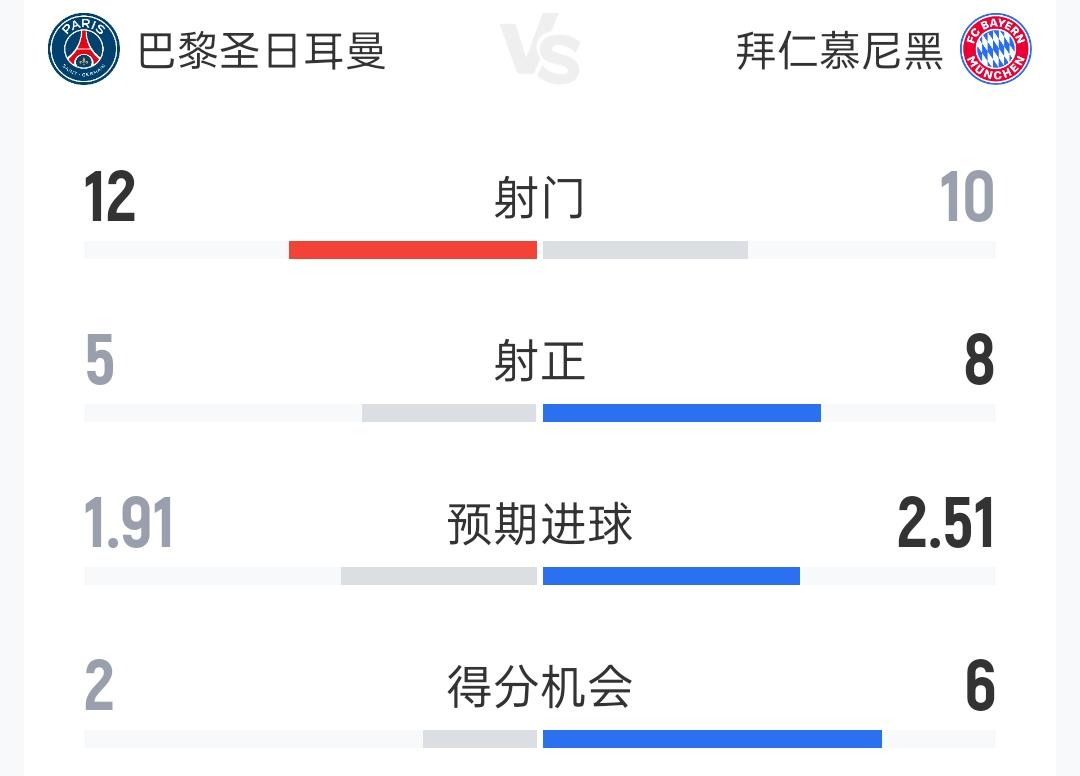Click the blue Bayern shots-on-target bar
This screenshot has height=776, width=1080.
coord(682,413)
